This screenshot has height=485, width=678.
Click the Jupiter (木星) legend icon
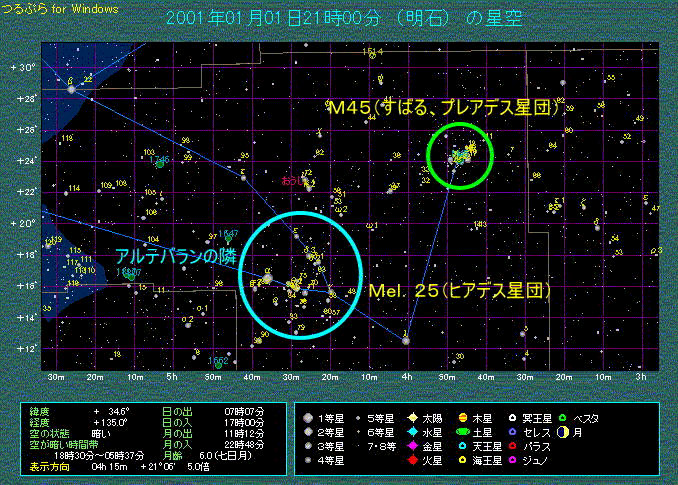point(463,420)
